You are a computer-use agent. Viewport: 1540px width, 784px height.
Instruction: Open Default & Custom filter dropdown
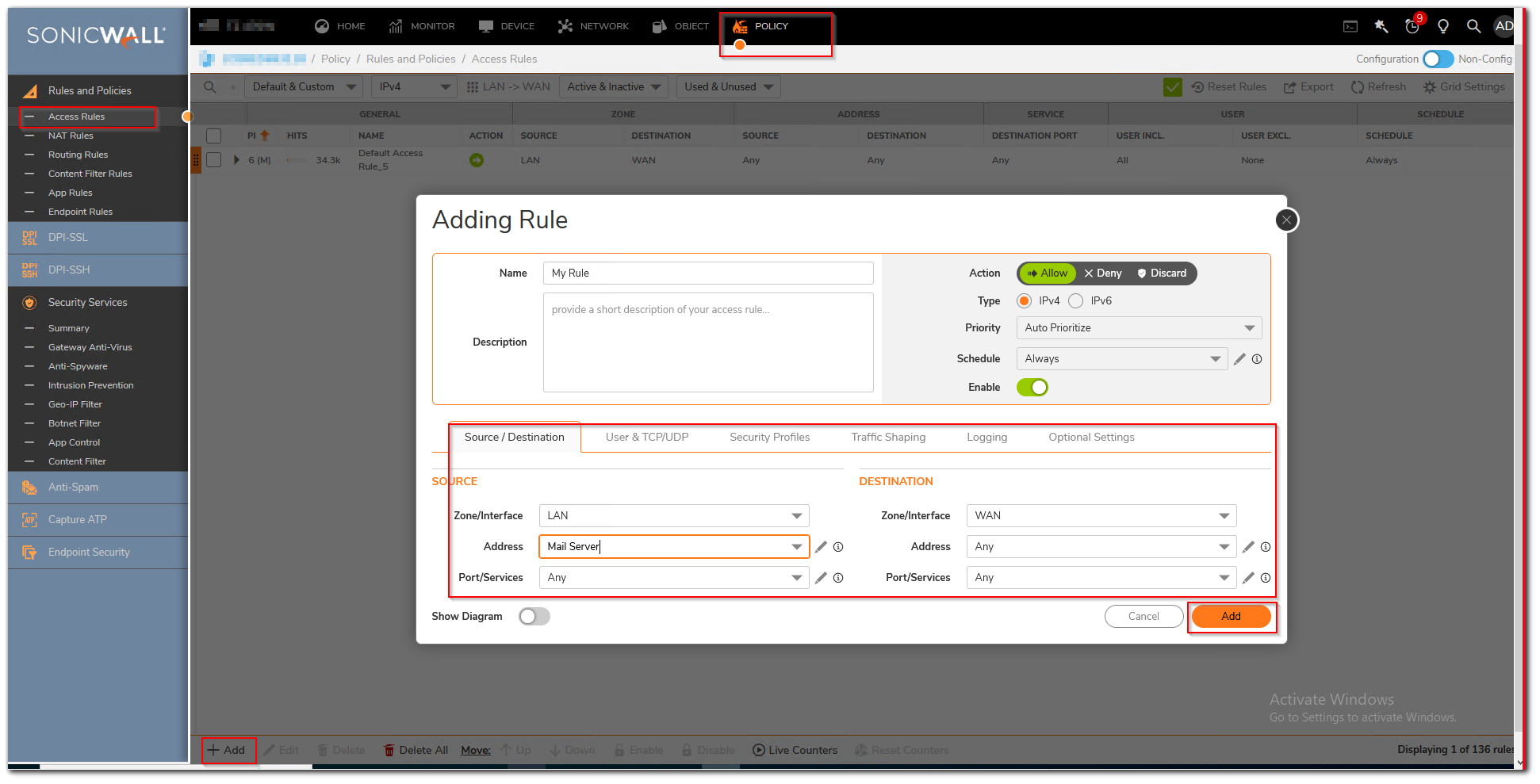pos(304,87)
